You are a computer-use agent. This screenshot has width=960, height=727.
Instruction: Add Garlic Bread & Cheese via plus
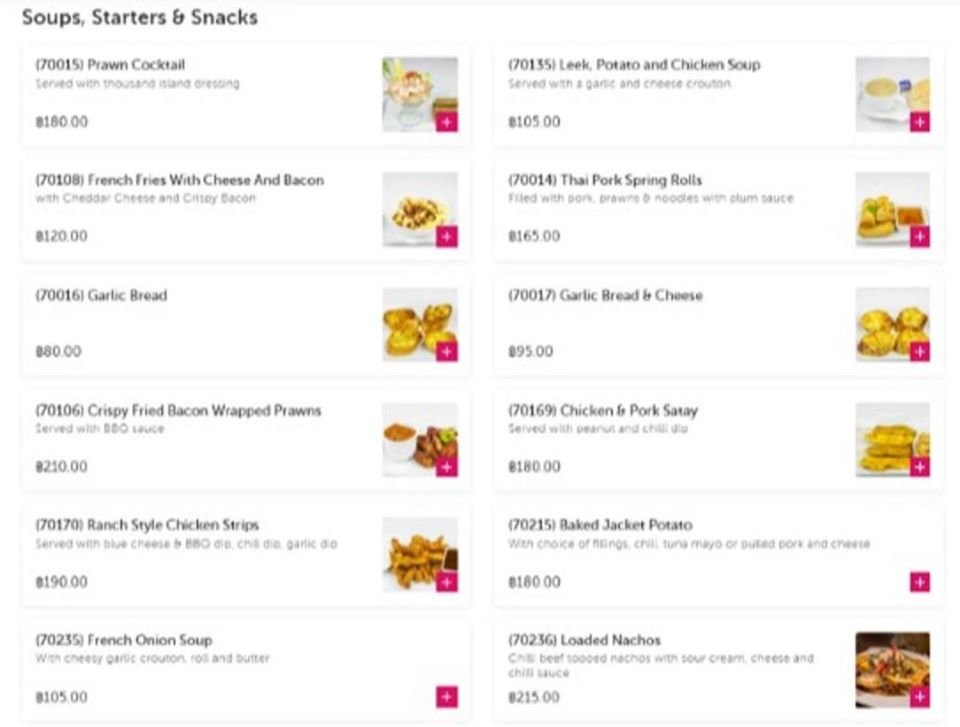click(x=920, y=352)
